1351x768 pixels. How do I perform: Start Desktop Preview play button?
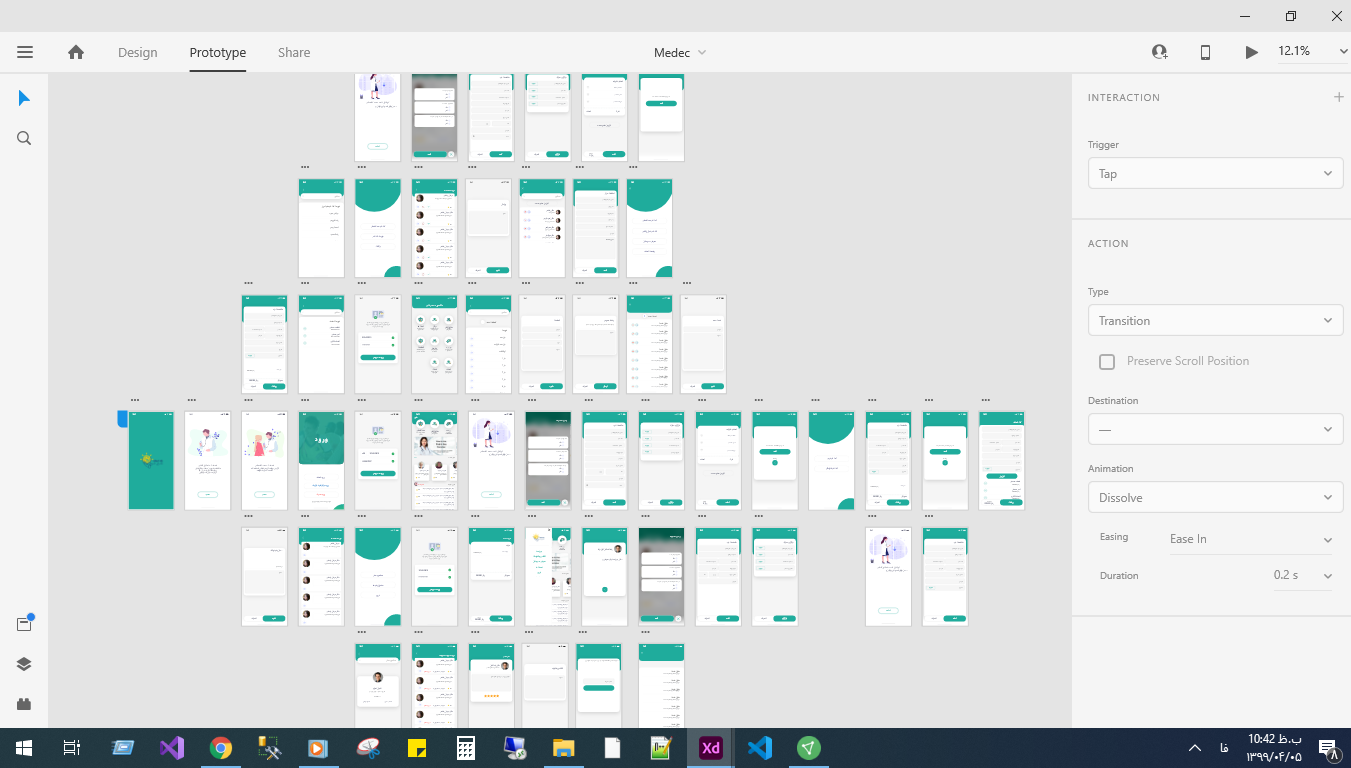1251,52
